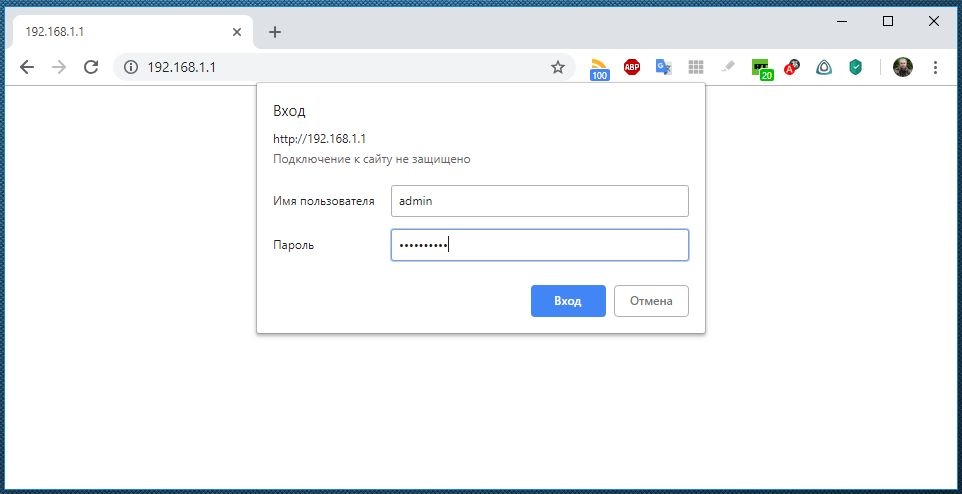Focus the Имя пользователя field containing admin
Image resolution: width=962 pixels, height=494 pixels.
[539, 201]
